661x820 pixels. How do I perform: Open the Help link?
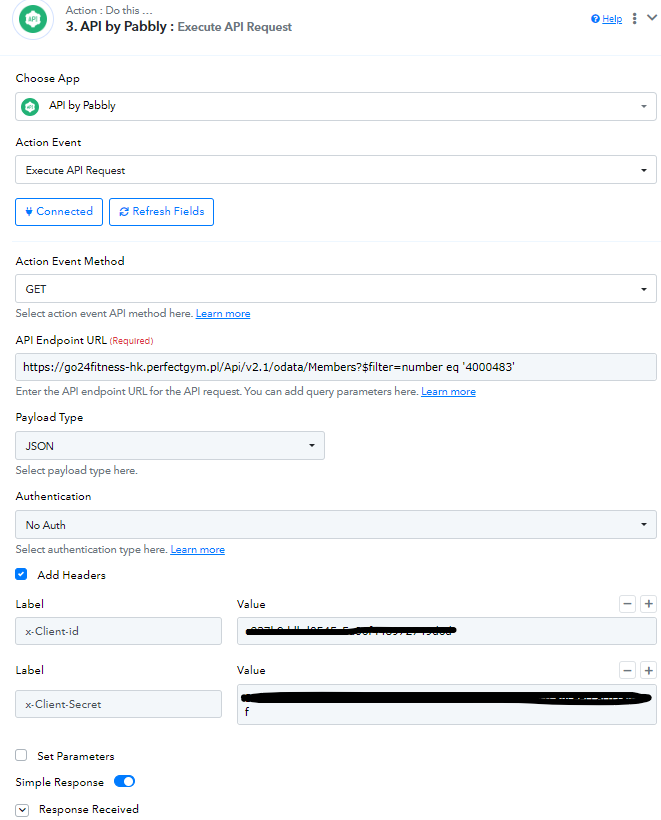[x=612, y=19]
